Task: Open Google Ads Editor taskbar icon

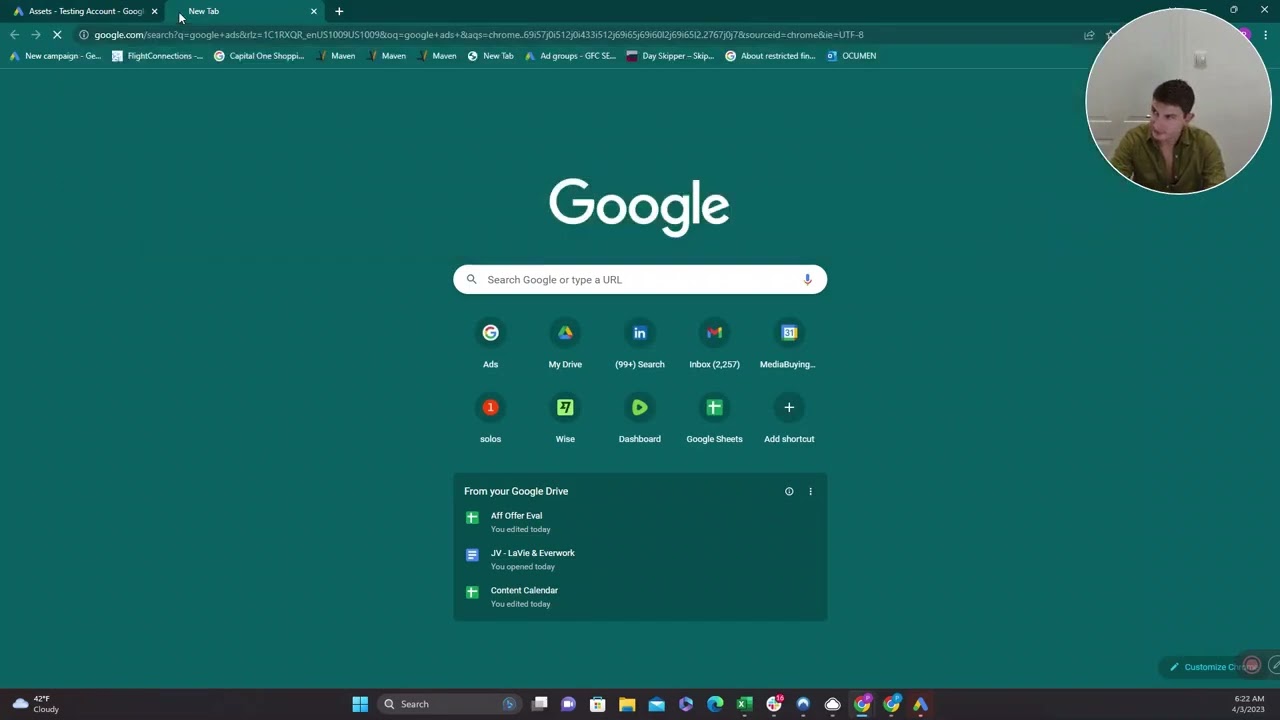Action: [x=920, y=704]
